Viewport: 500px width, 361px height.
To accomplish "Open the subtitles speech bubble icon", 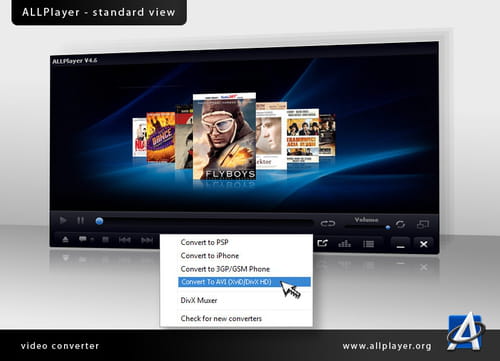I will 83,239.
